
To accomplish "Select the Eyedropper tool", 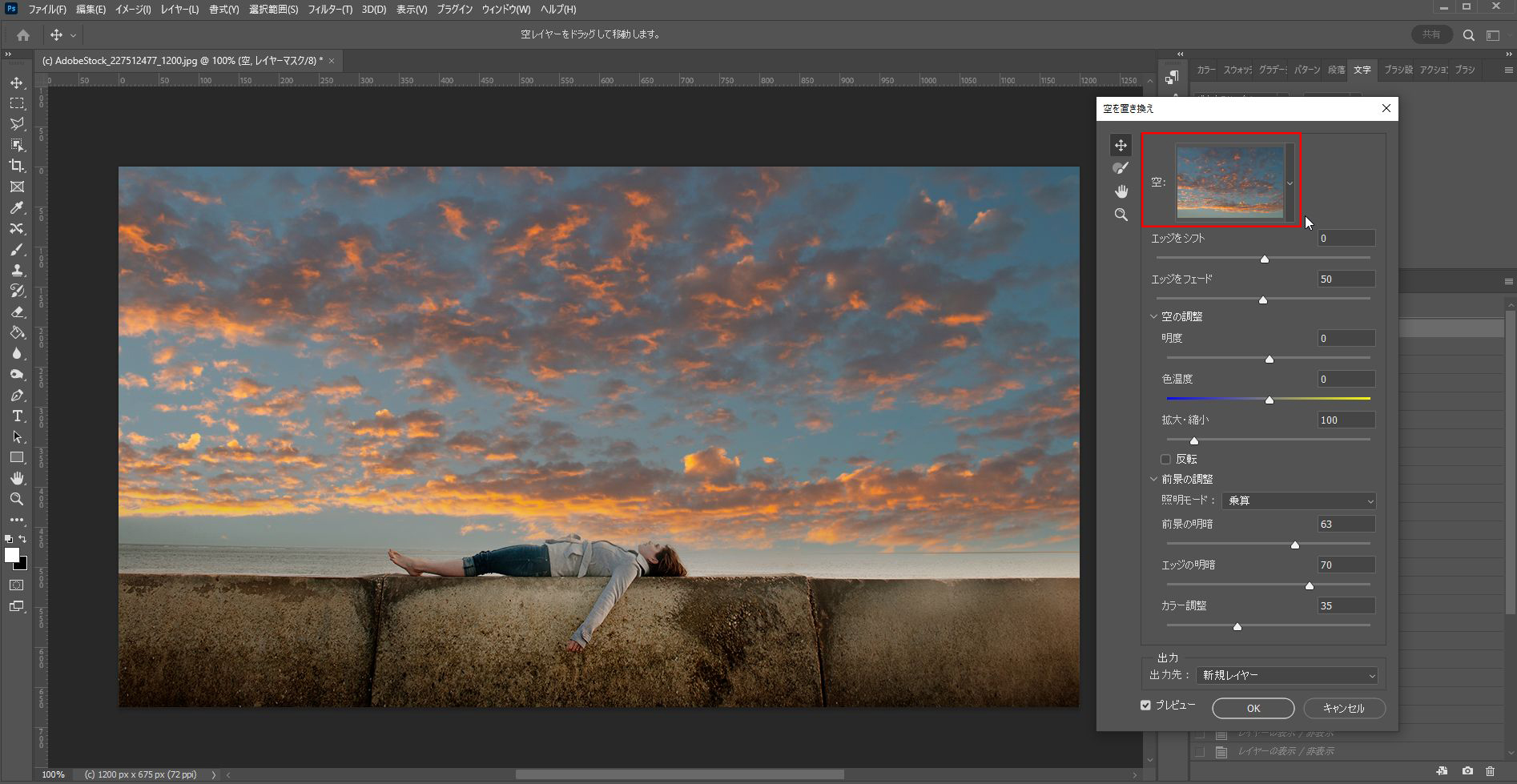I will (17, 207).
